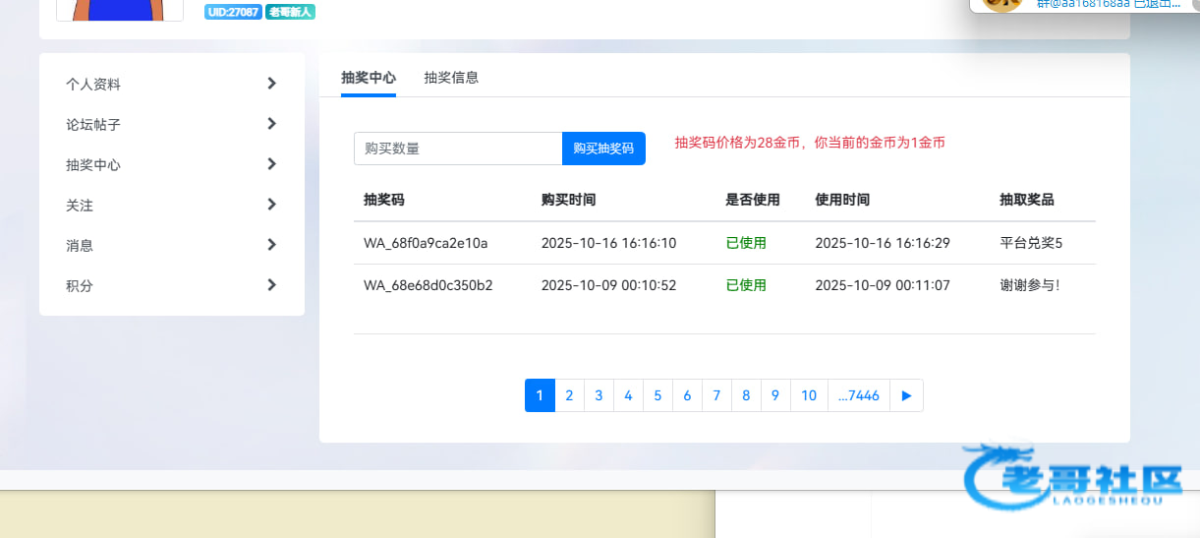Navigate to page 10
The image size is (1200, 538).
[x=809, y=396]
